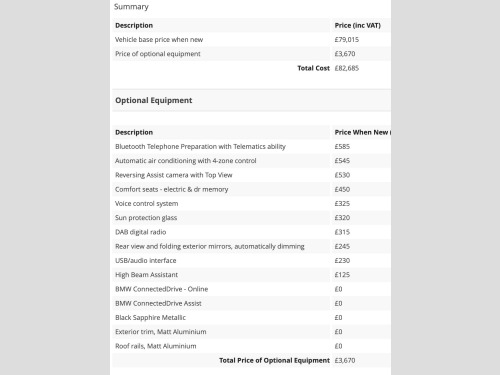Select the Price of optional equipment row
Image resolution: width=500 pixels, height=375 pixels.
(x=252, y=54)
